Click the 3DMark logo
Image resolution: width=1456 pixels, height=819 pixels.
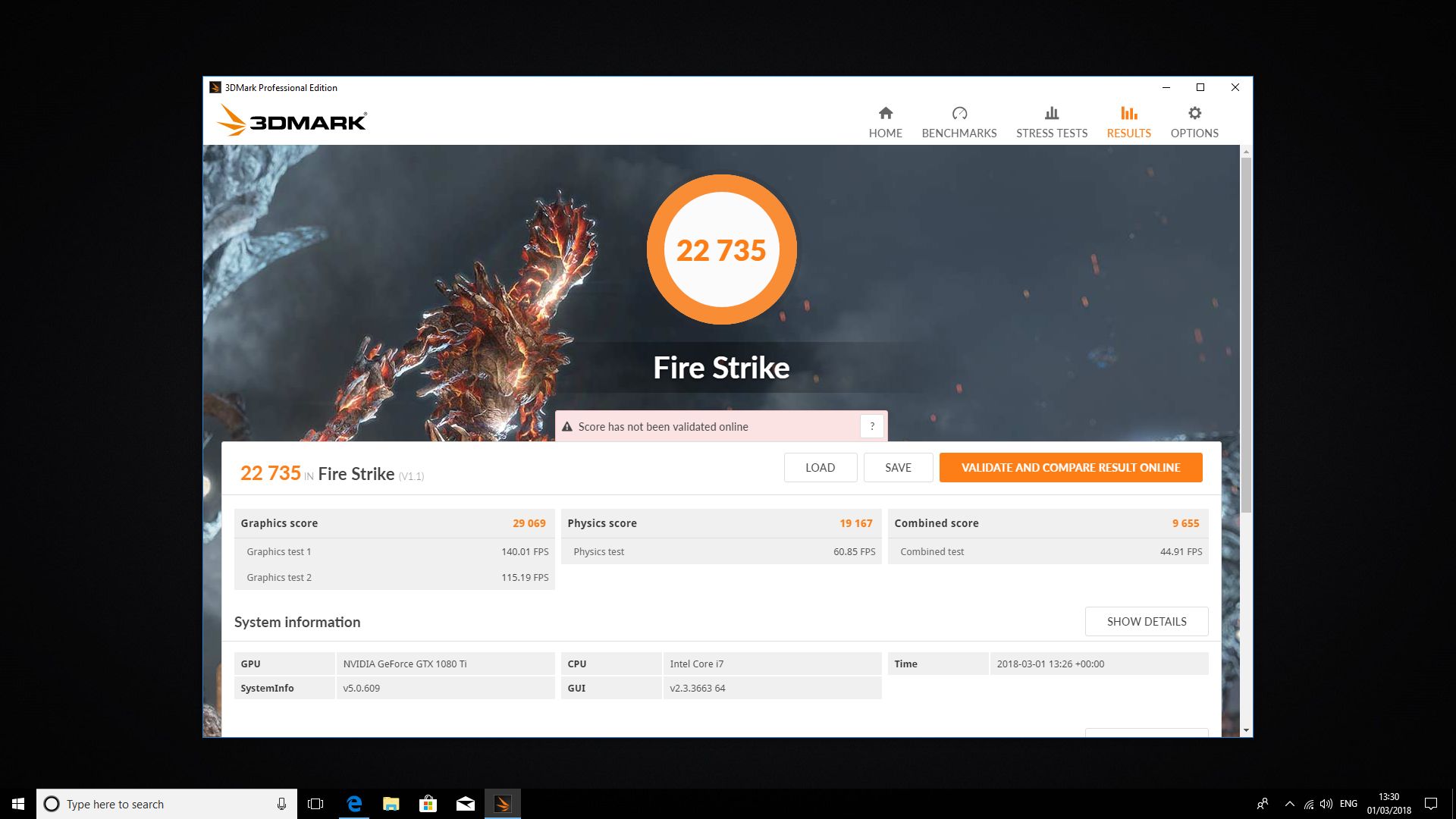click(x=292, y=121)
